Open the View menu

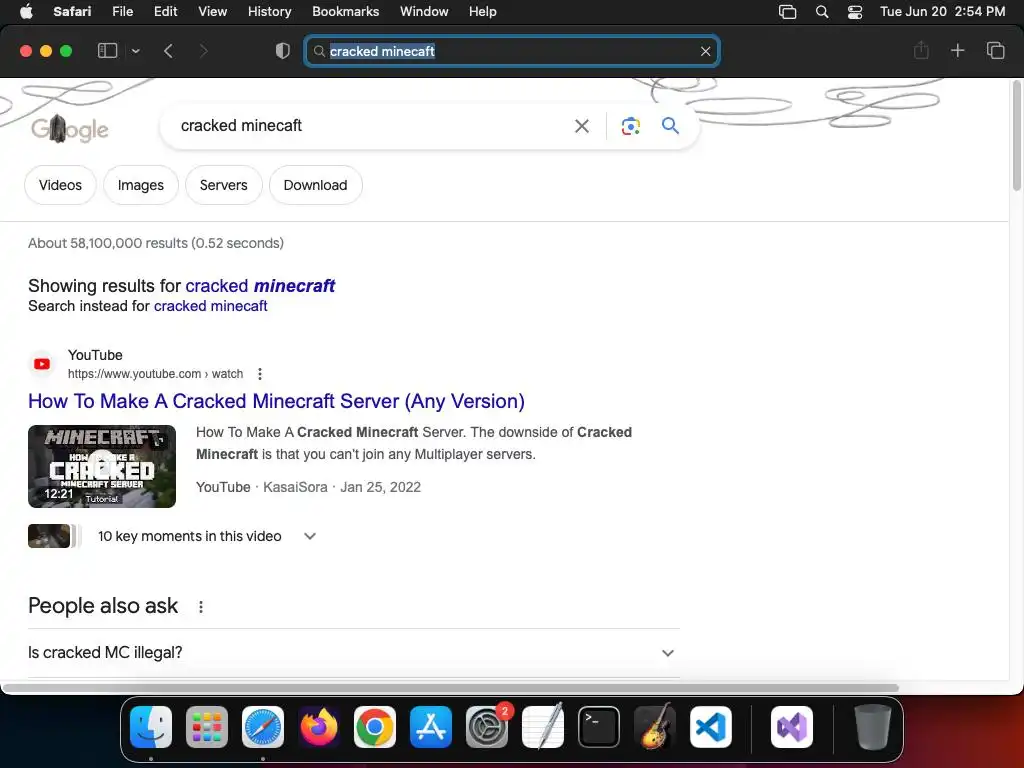click(212, 11)
